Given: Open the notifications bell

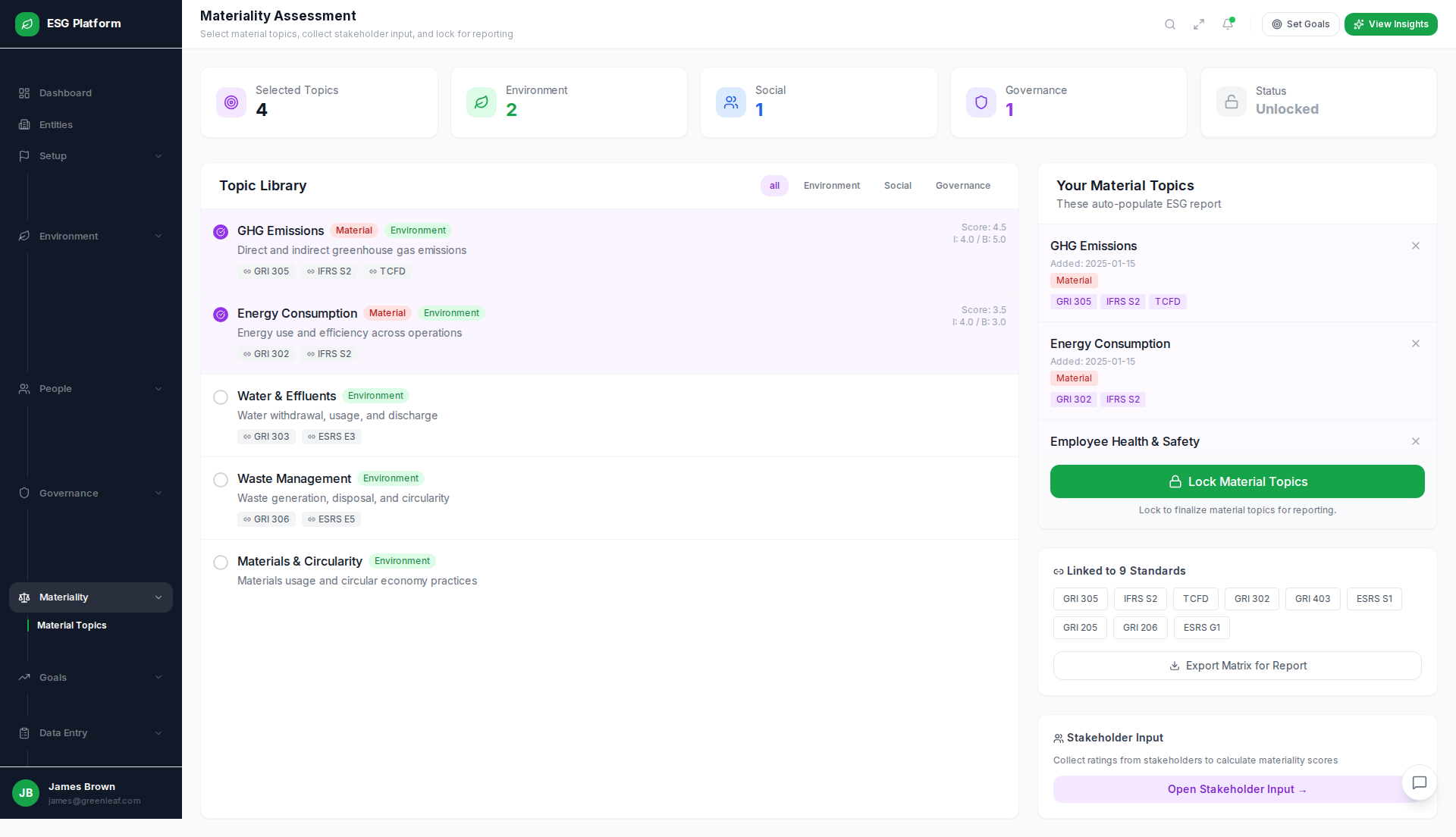Looking at the screenshot, I should point(1228,24).
